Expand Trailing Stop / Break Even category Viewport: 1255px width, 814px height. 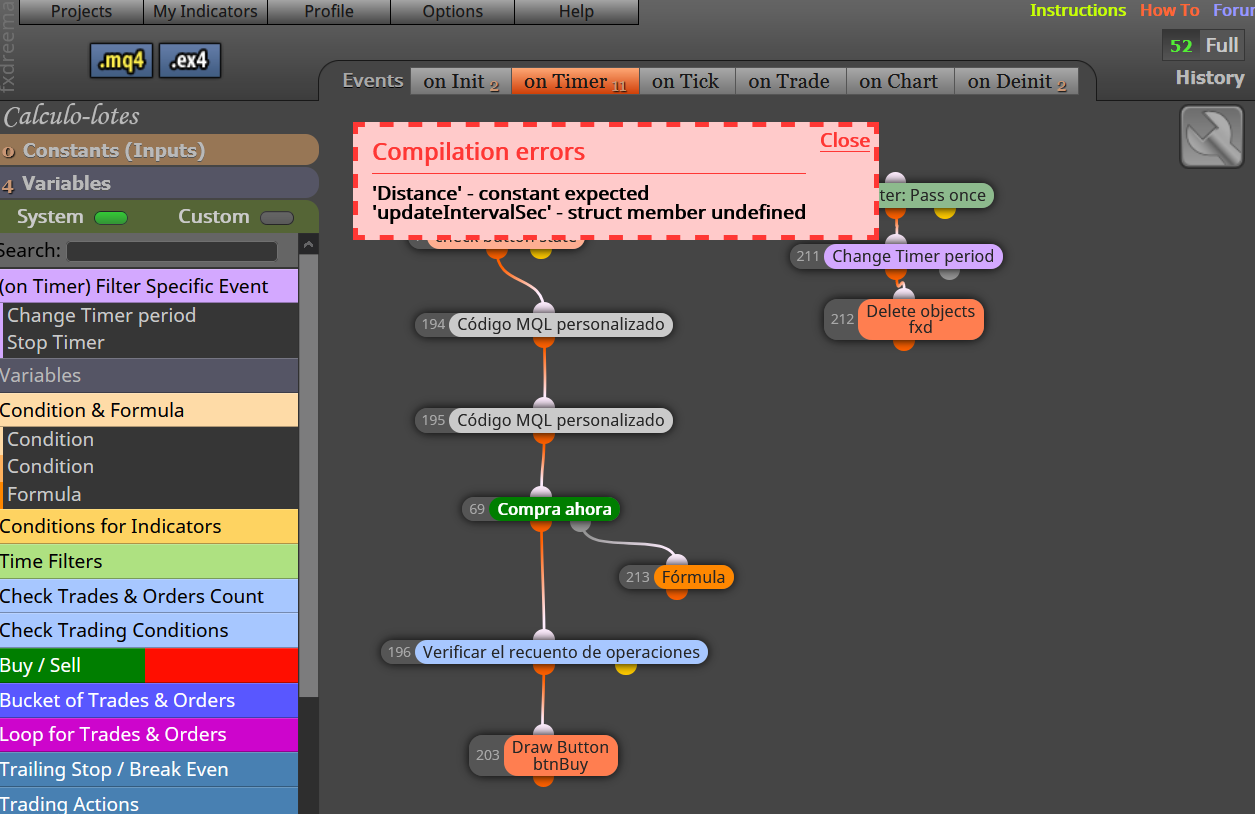coord(149,769)
